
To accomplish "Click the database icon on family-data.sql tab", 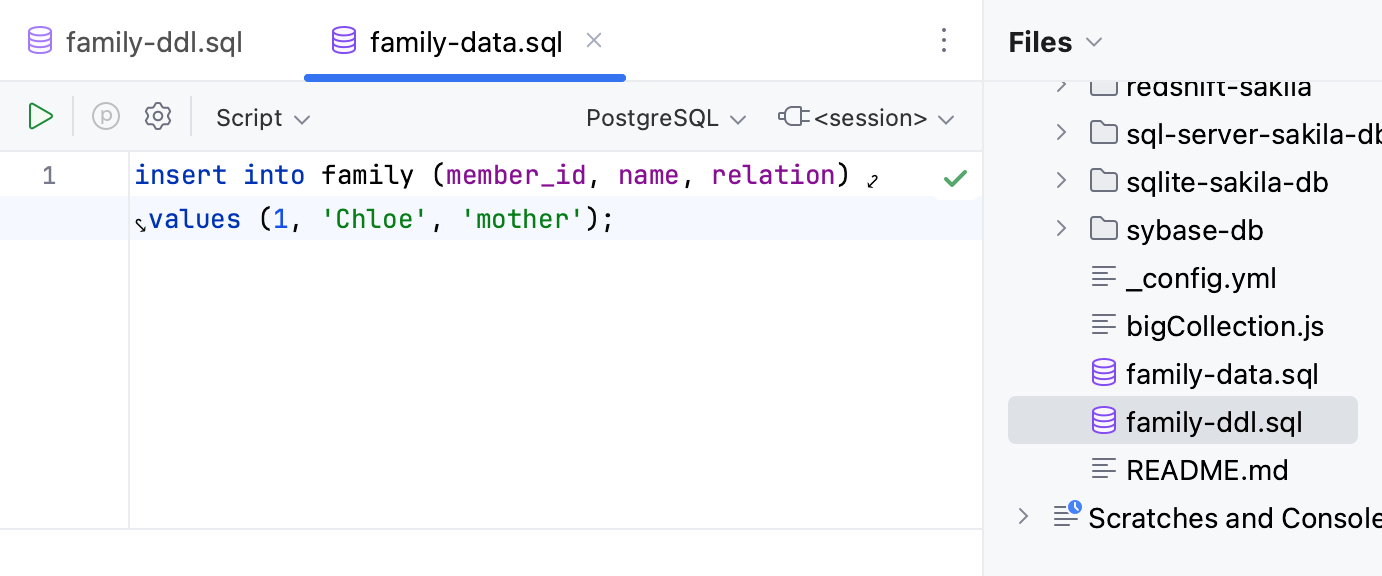I will [x=343, y=41].
